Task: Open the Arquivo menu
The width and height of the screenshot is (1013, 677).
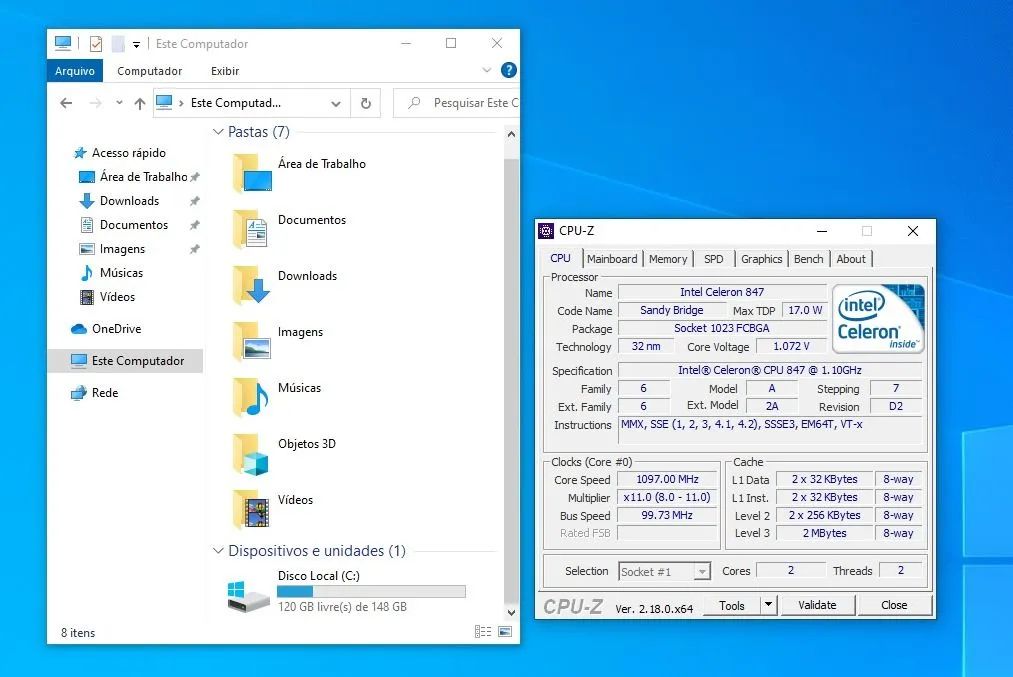Action: click(x=75, y=71)
